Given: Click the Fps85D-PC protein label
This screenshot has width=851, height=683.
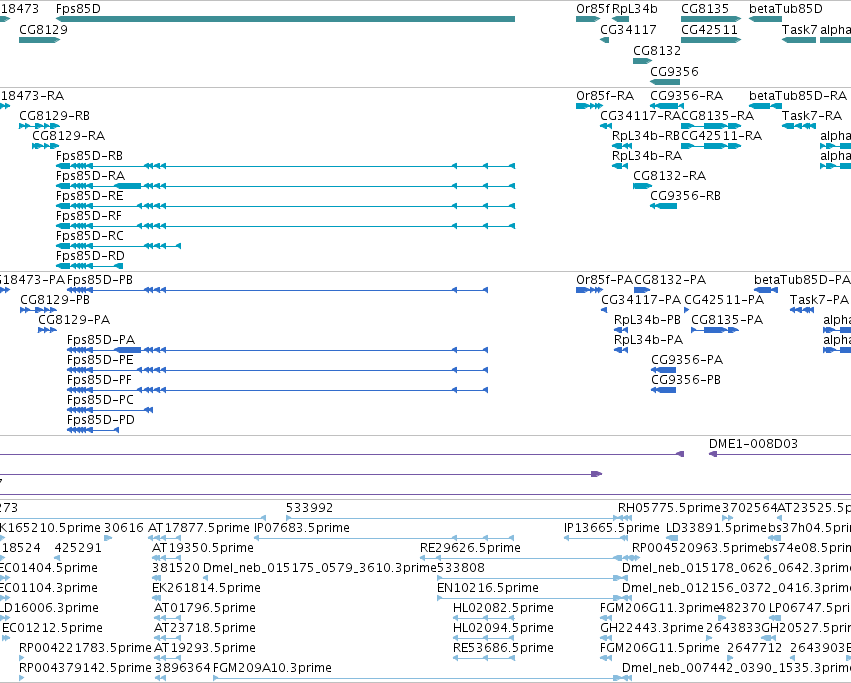Looking at the screenshot, I should [100, 400].
